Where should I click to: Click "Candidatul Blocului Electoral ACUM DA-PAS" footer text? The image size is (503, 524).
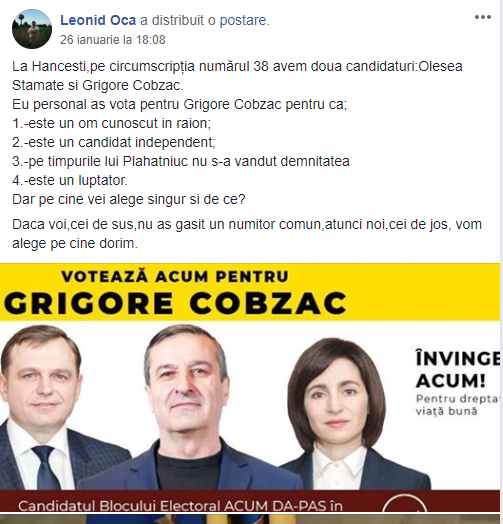(x=180, y=506)
